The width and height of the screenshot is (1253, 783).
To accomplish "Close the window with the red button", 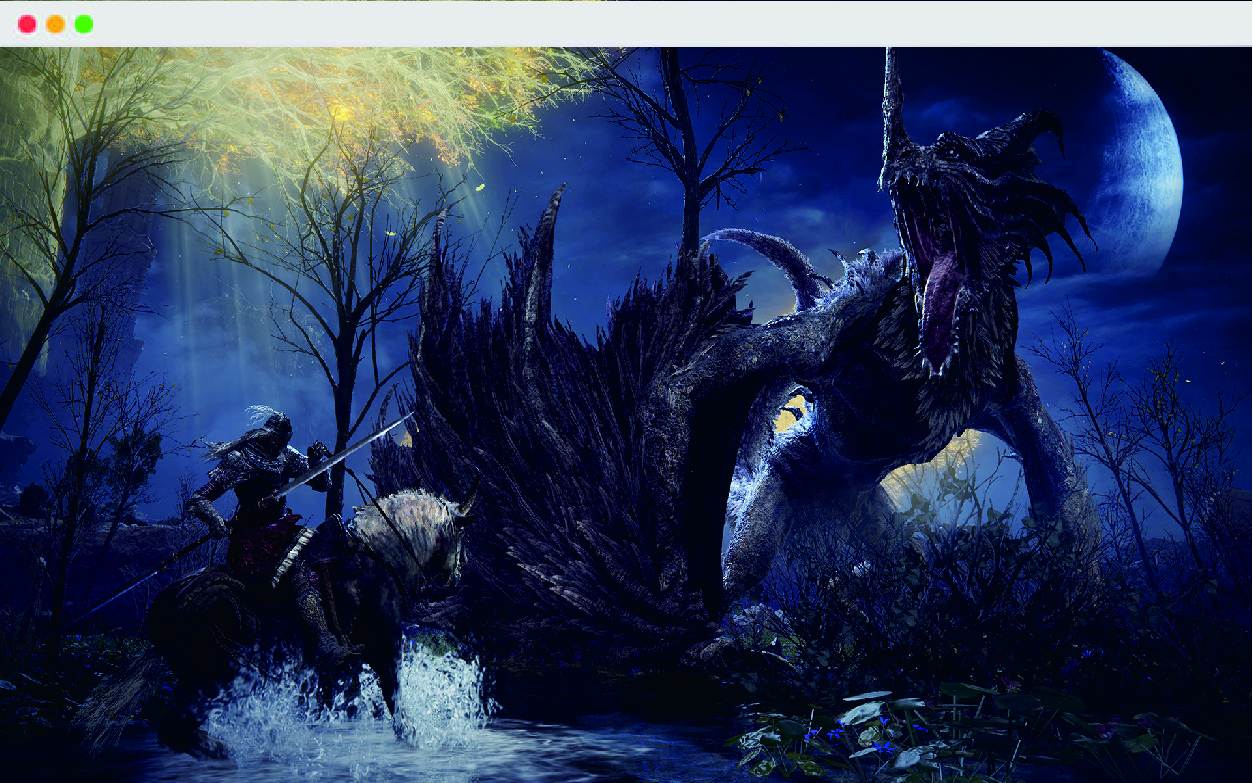I will click(x=27, y=24).
